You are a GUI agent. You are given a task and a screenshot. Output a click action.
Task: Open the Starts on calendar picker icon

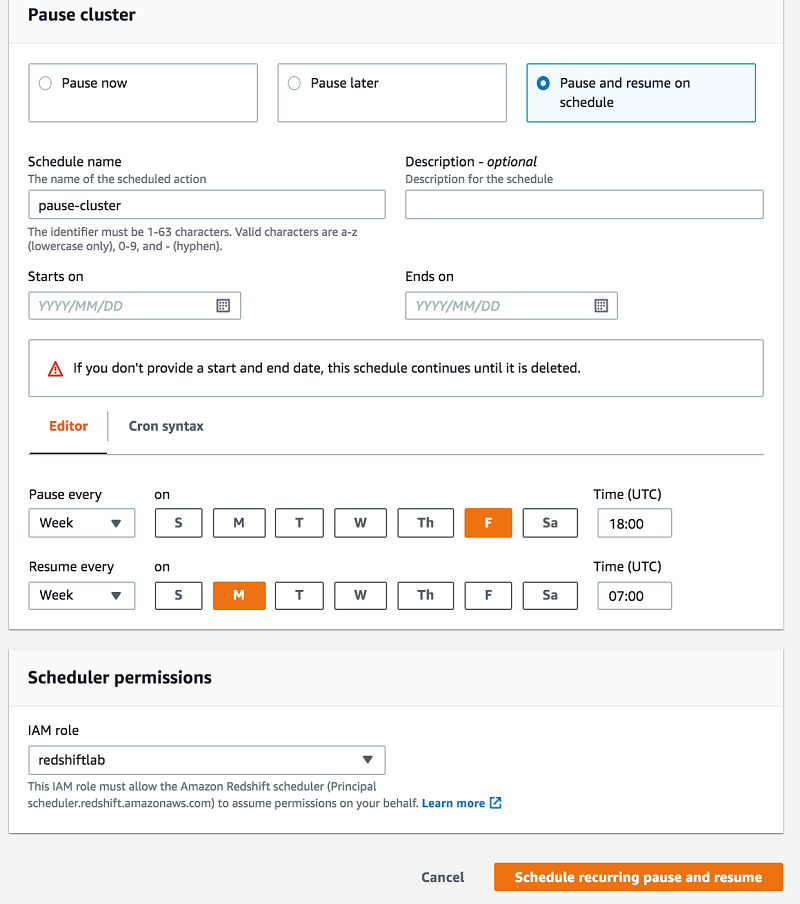click(223, 306)
